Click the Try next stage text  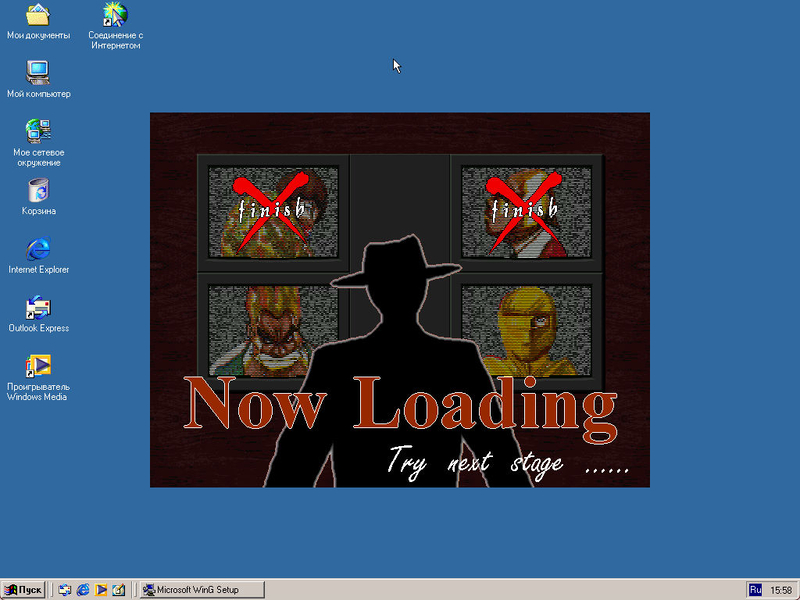[x=508, y=462]
